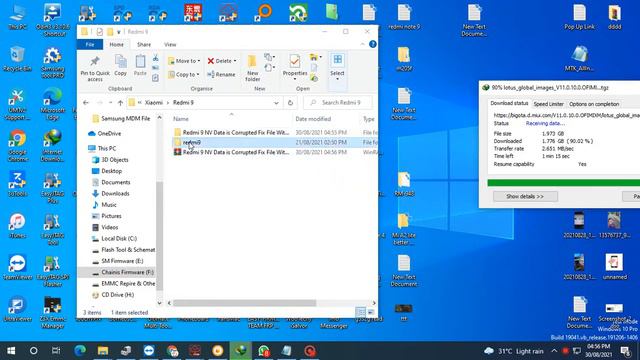
Task: Sort files by the Name column header
Action: (x=181, y=119)
